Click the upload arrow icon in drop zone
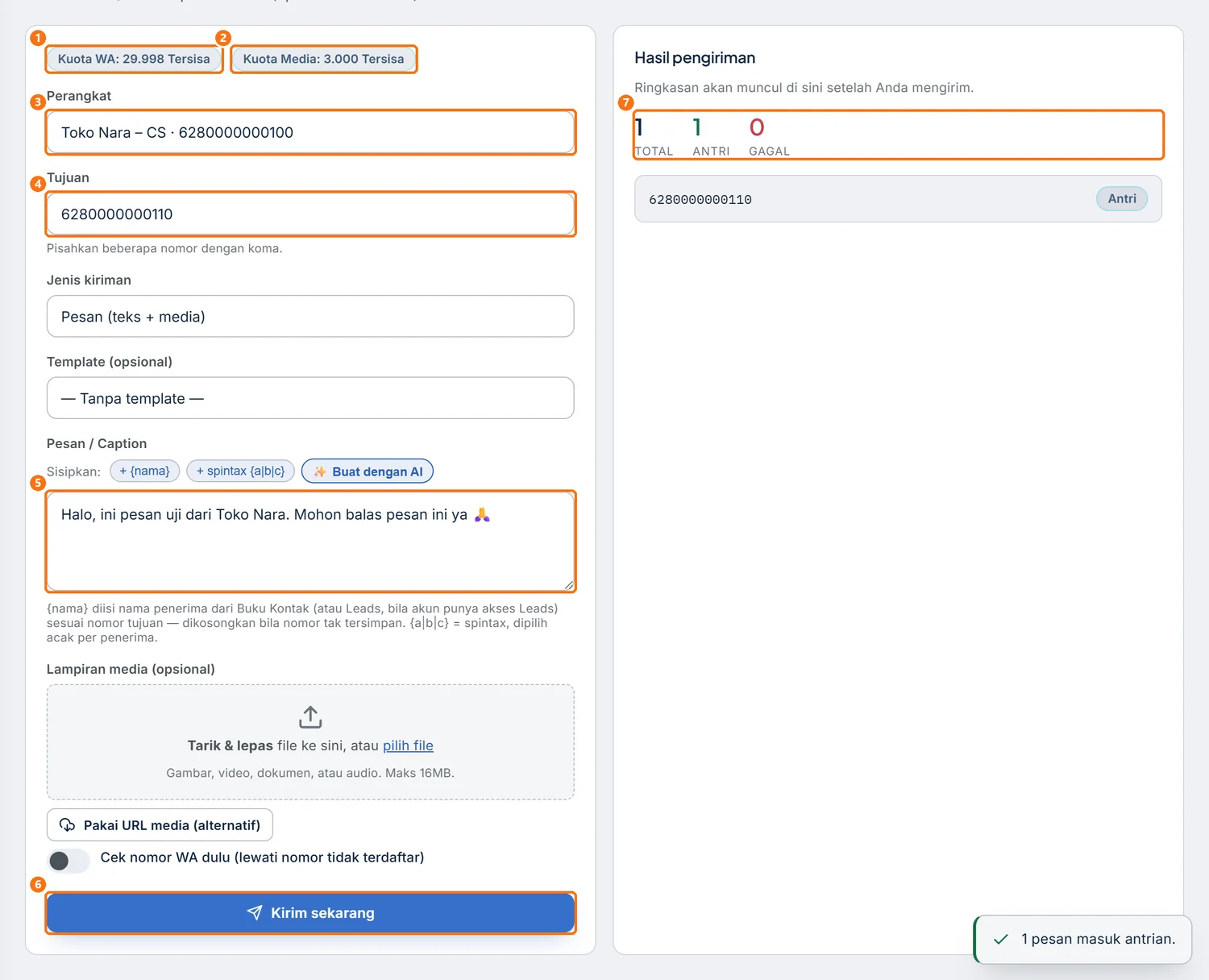1209x980 pixels. [310, 716]
